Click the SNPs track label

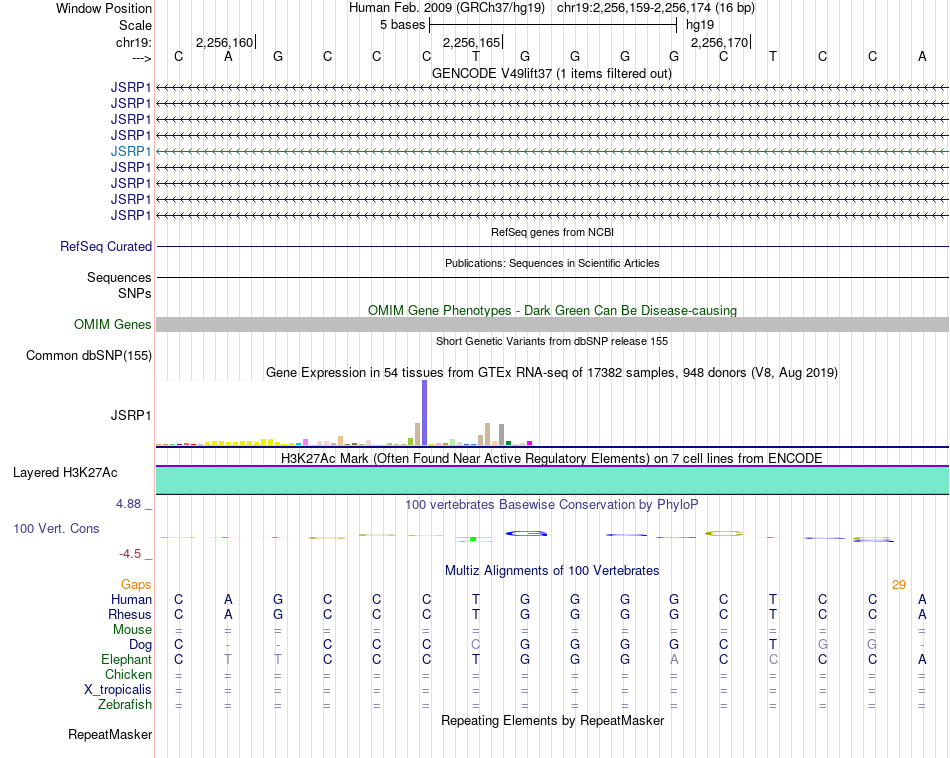click(x=135, y=293)
